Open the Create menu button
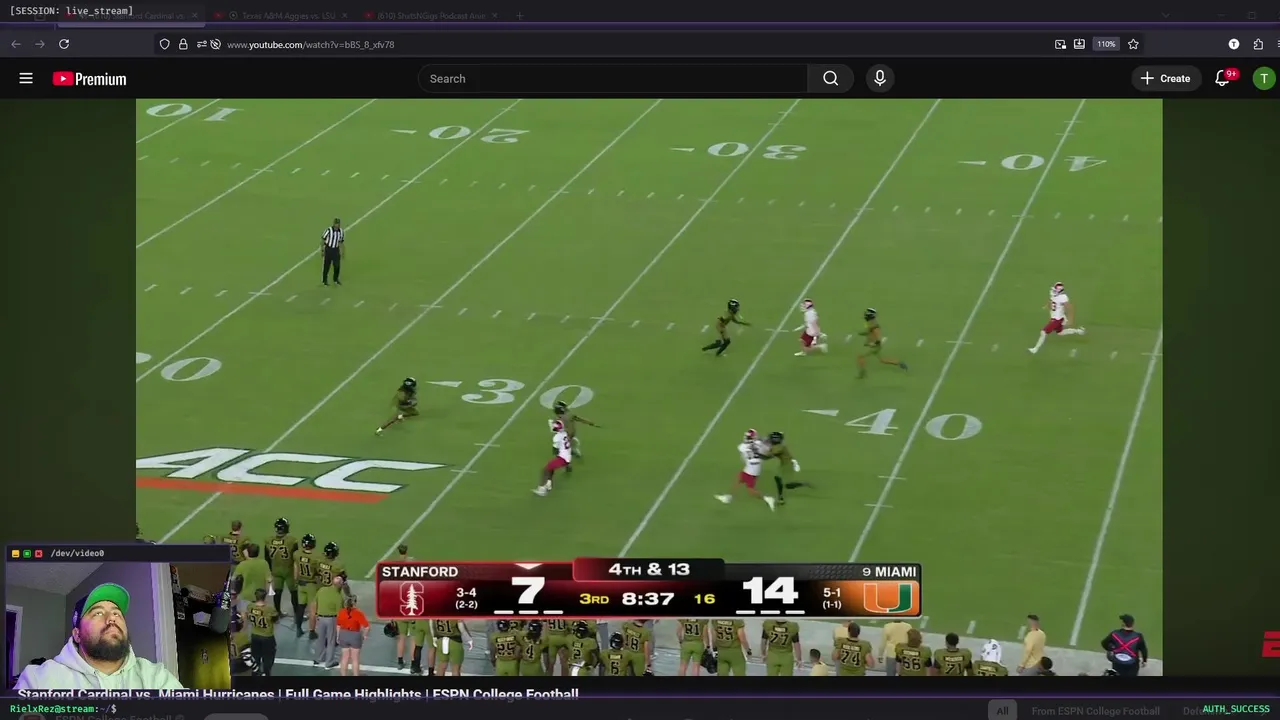Screen dimensions: 1280x720 [x=1165, y=78]
